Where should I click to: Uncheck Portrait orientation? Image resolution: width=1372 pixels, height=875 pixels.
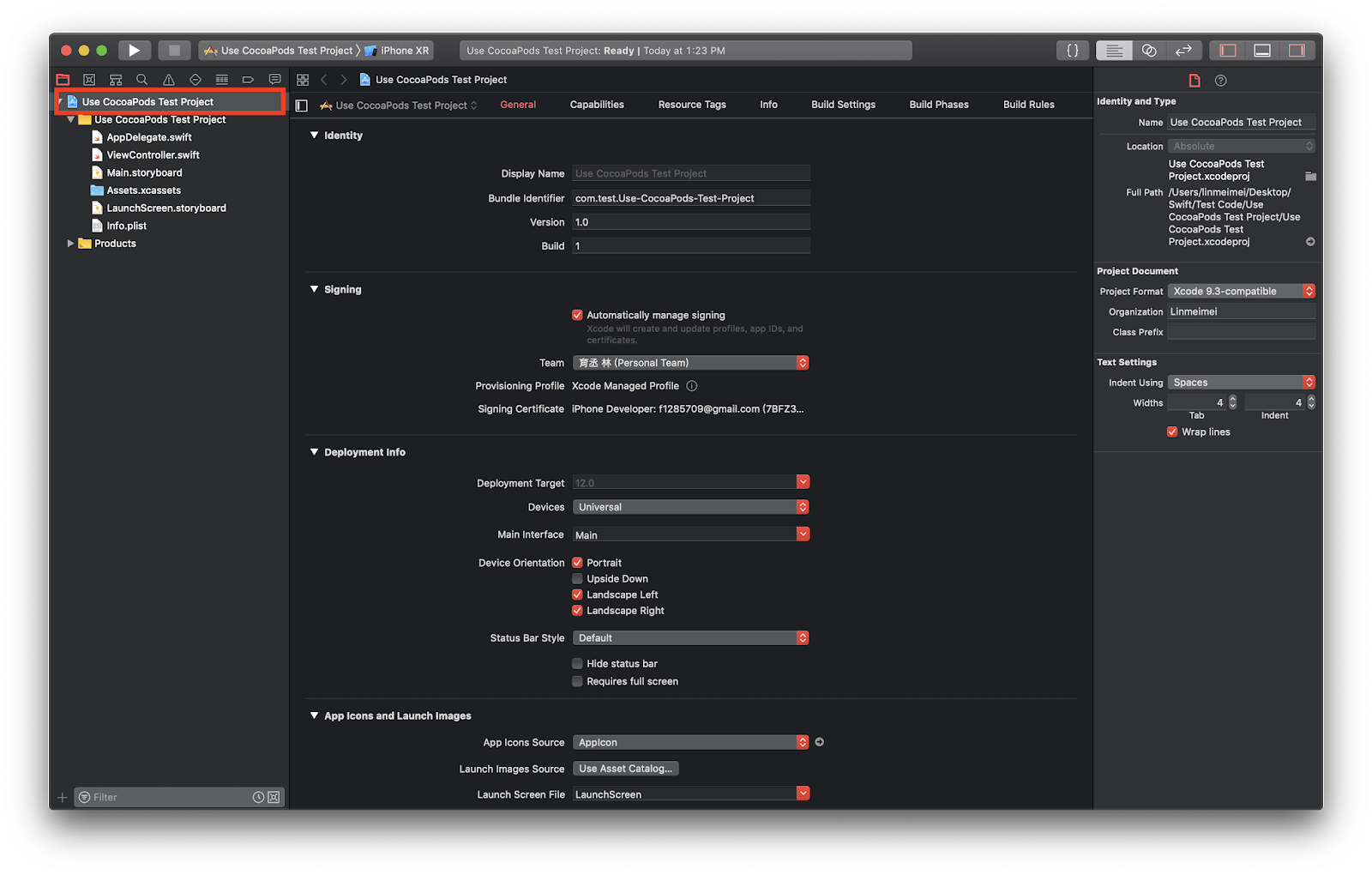click(x=577, y=563)
